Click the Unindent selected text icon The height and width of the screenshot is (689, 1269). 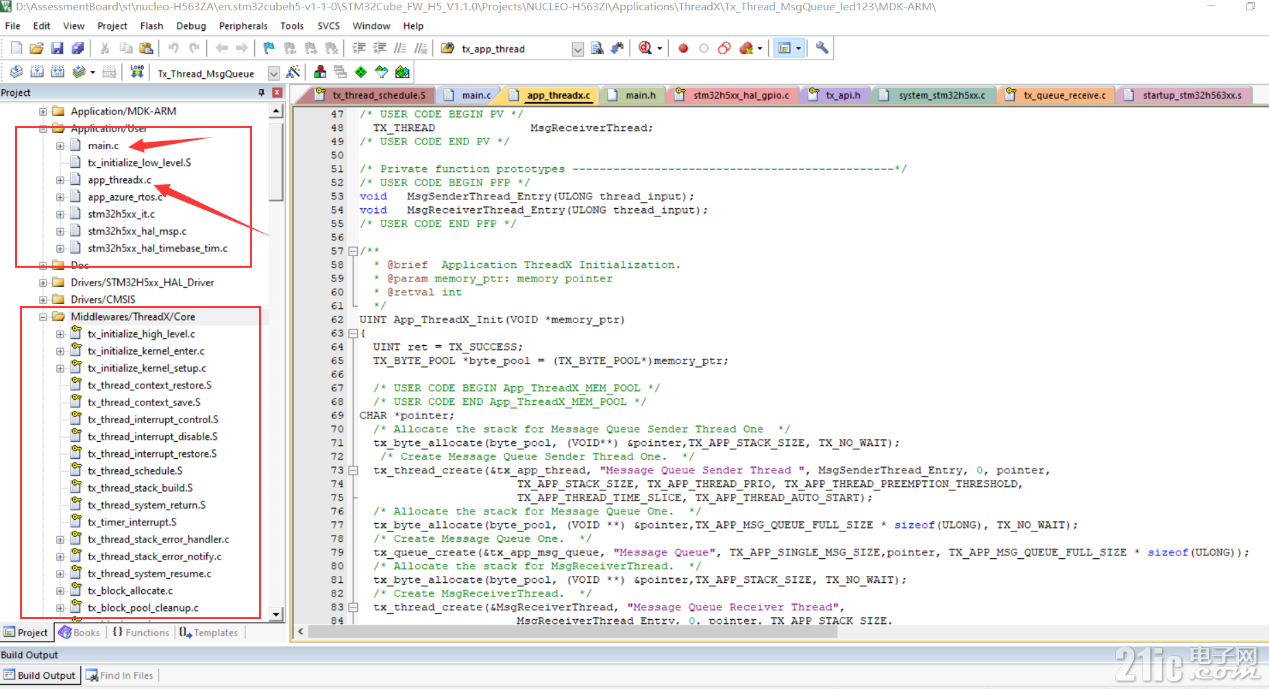tap(378, 48)
